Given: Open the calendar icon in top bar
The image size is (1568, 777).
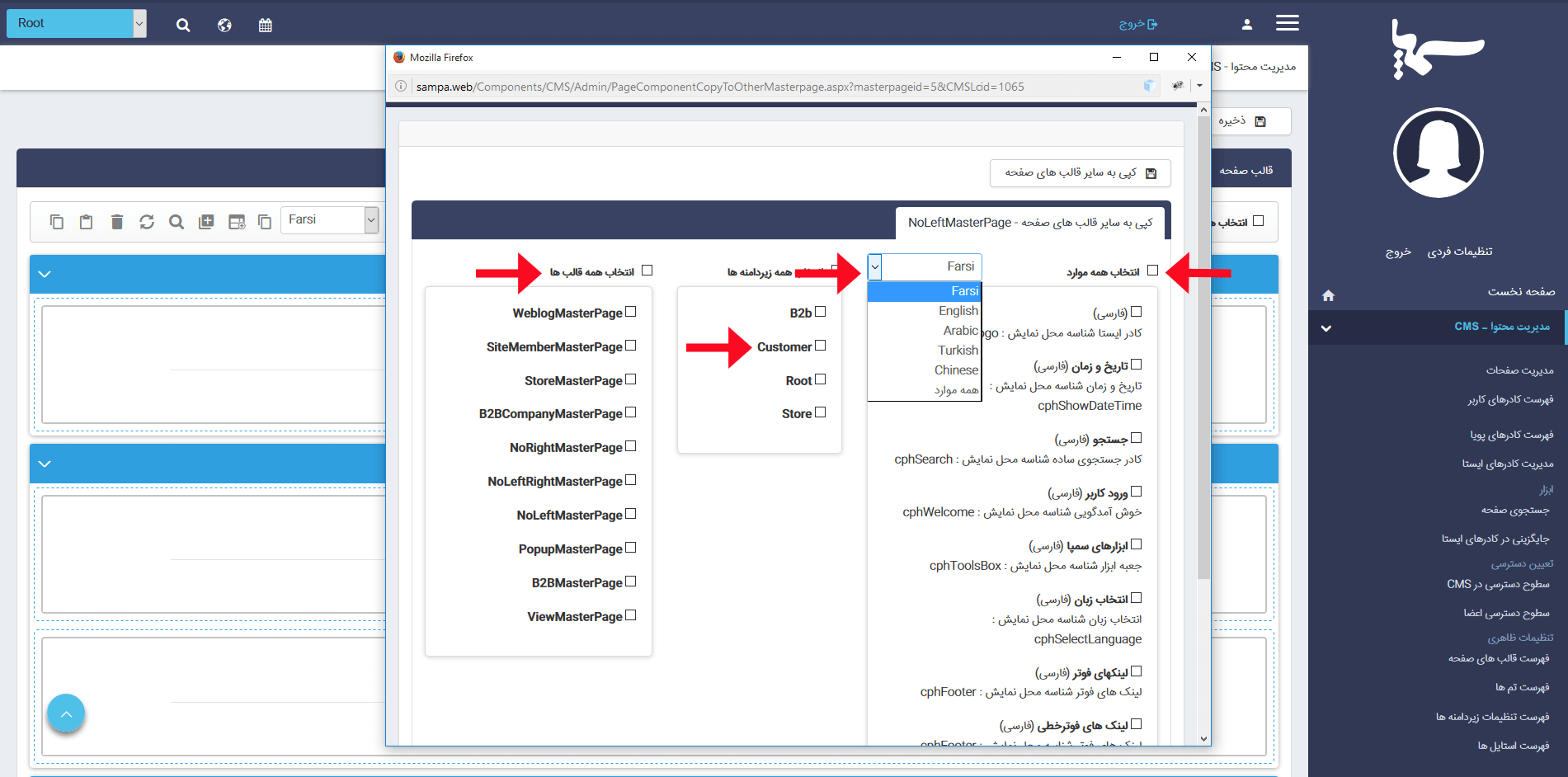Looking at the screenshot, I should 265,25.
